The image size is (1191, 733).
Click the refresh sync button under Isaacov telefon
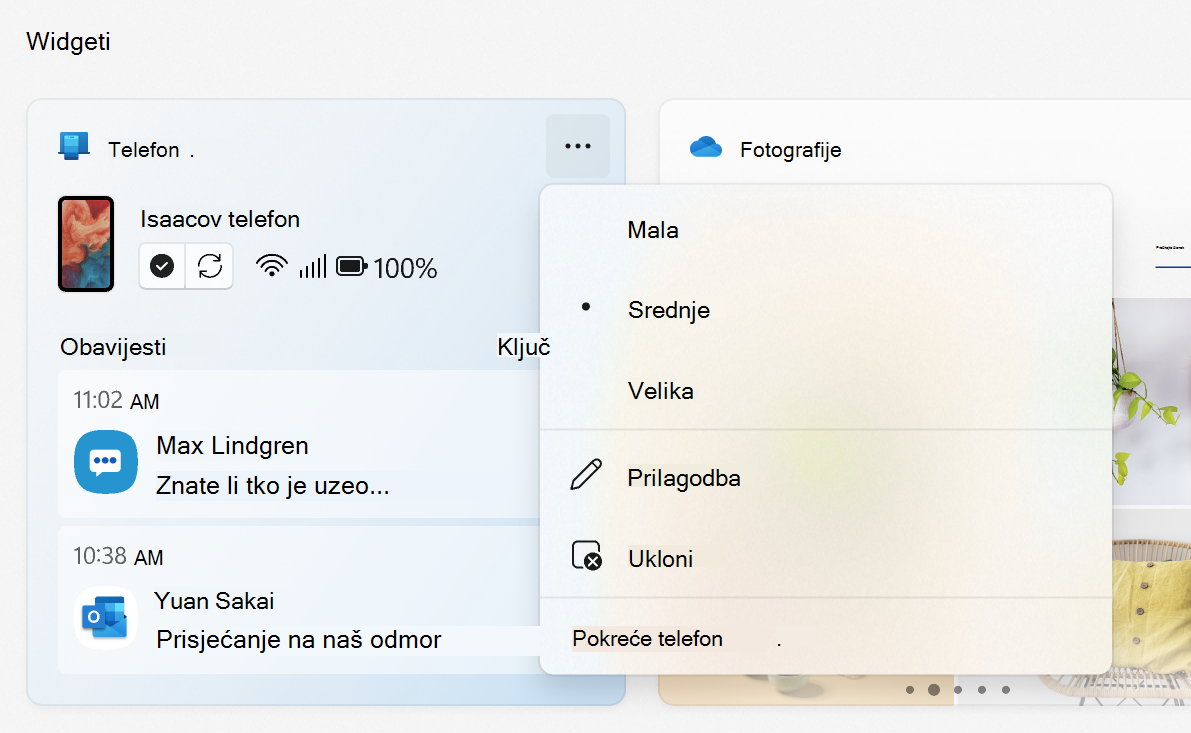[210, 266]
